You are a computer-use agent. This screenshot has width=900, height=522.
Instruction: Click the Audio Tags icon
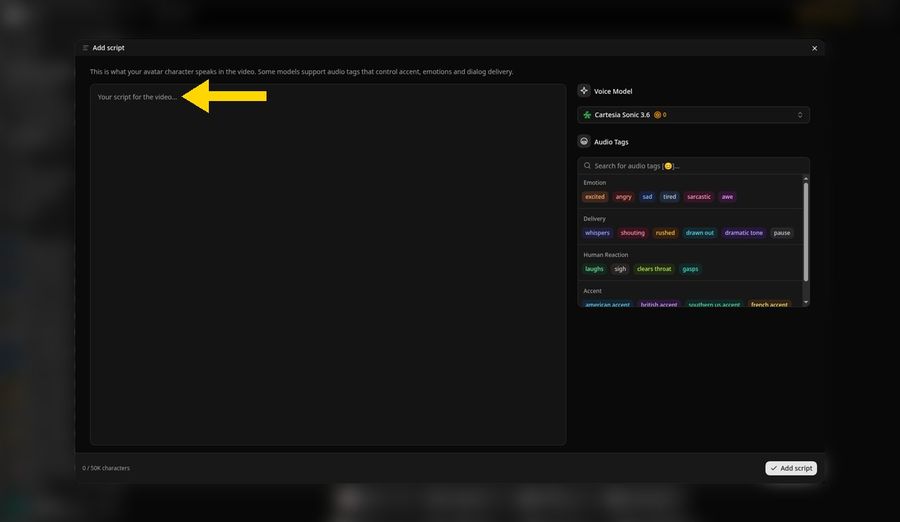(x=584, y=141)
